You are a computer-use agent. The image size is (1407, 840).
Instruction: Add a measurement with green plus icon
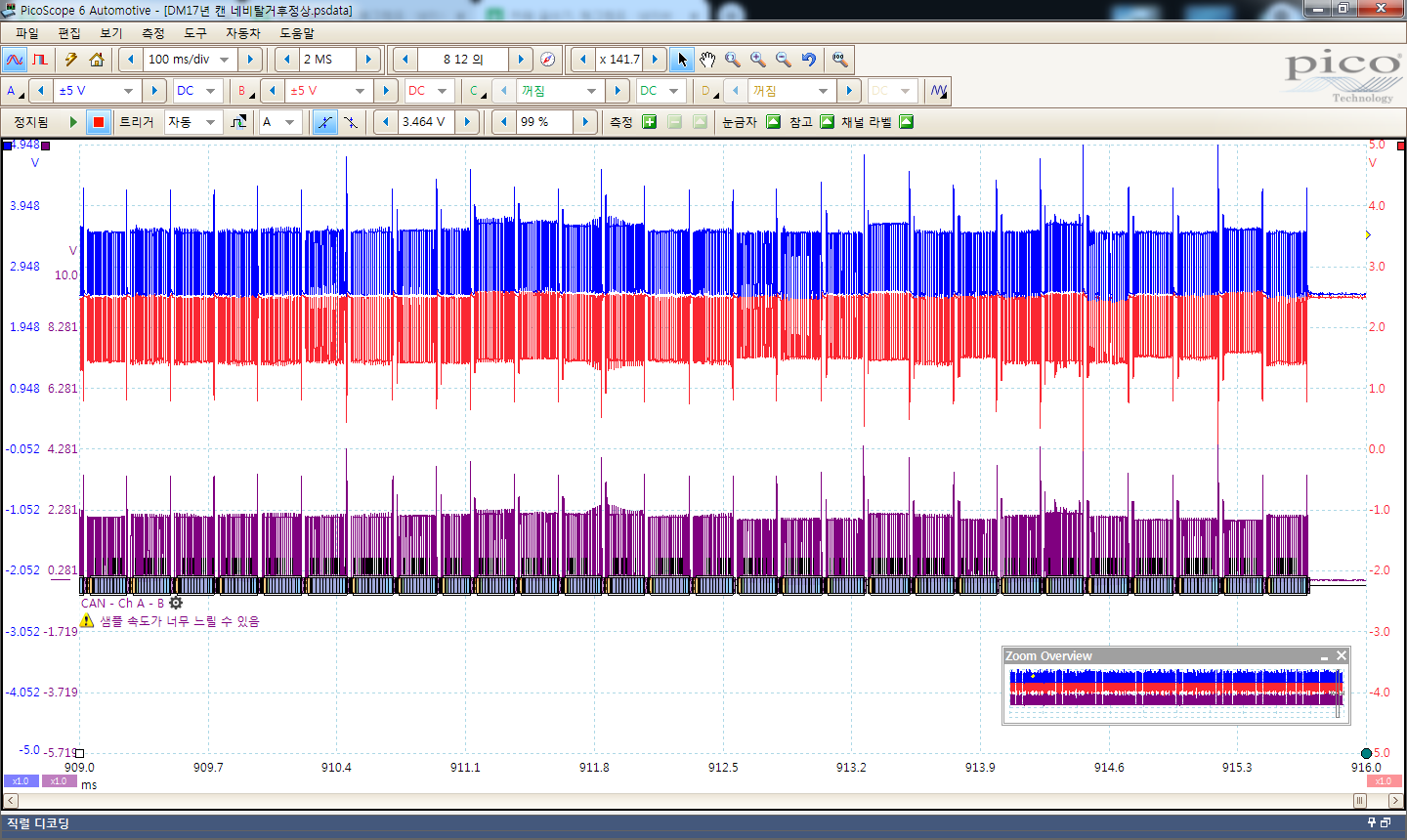coord(649,122)
